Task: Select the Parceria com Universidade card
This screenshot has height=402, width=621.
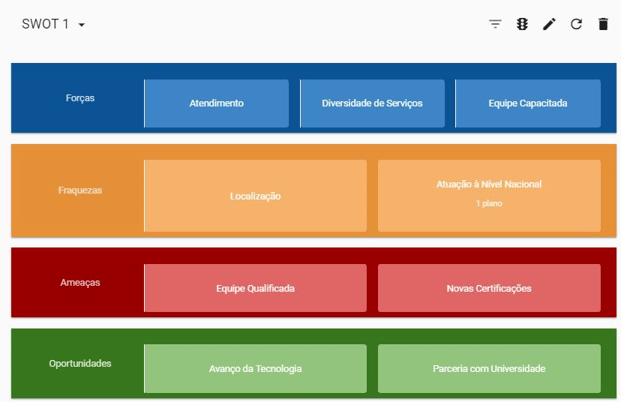Action: [x=489, y=369]
